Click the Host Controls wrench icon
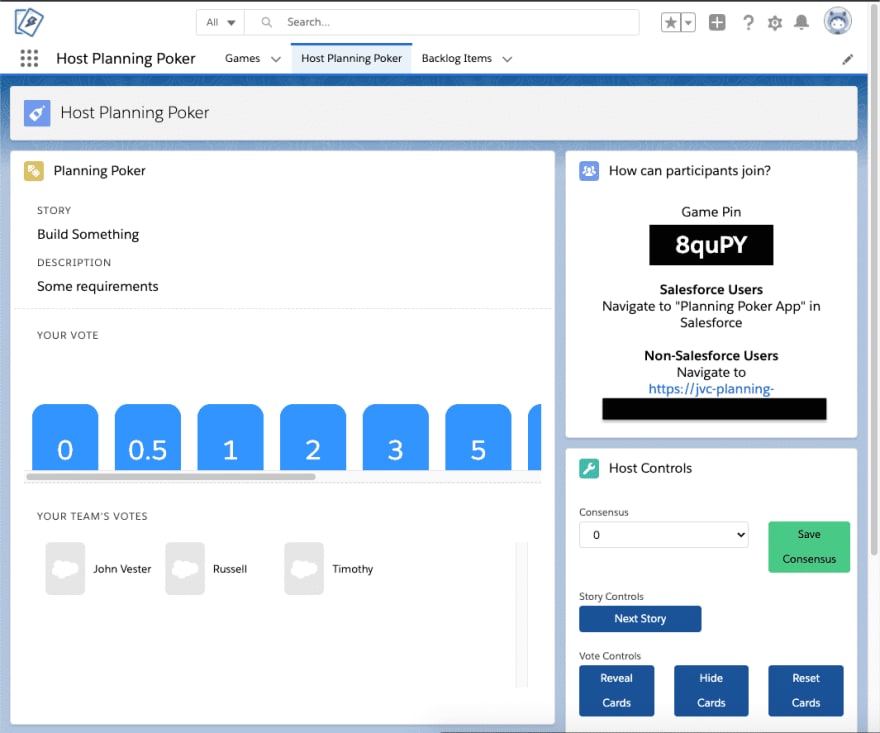 [x=589, y=469]
